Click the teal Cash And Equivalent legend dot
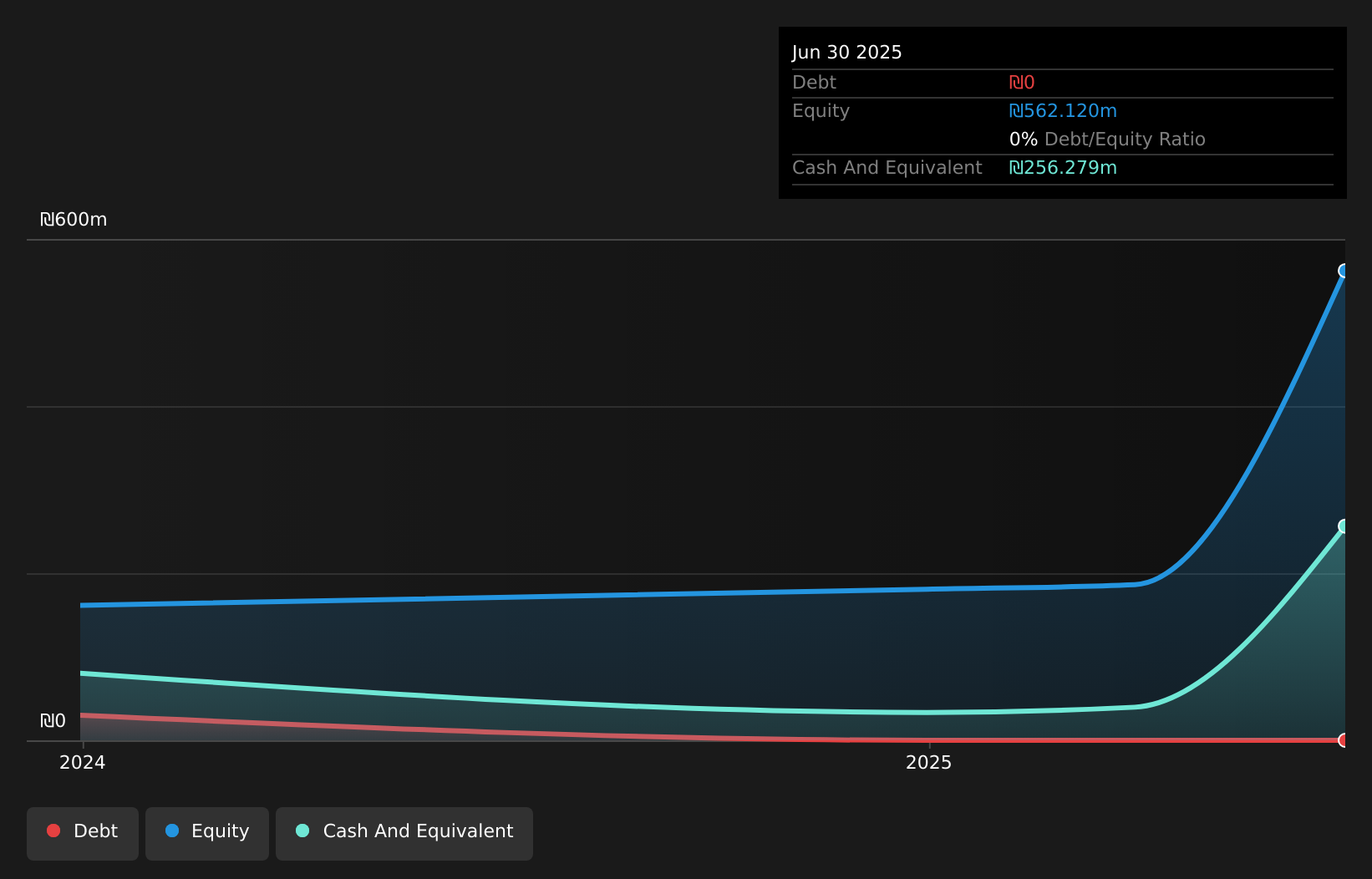Screen dimensions: 1372x879 click(302, 831)
